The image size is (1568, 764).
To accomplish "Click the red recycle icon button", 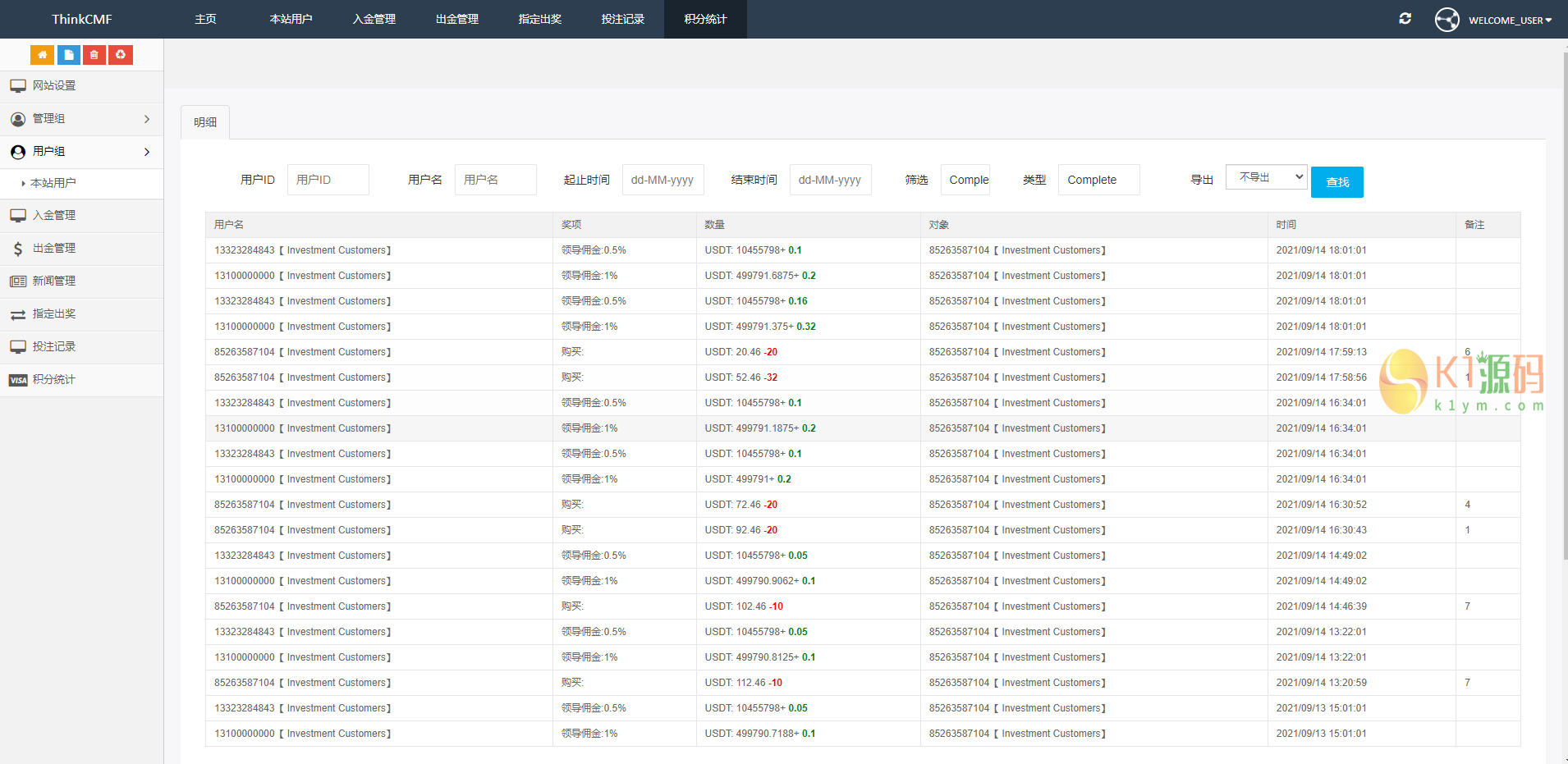I will [121, 55].
